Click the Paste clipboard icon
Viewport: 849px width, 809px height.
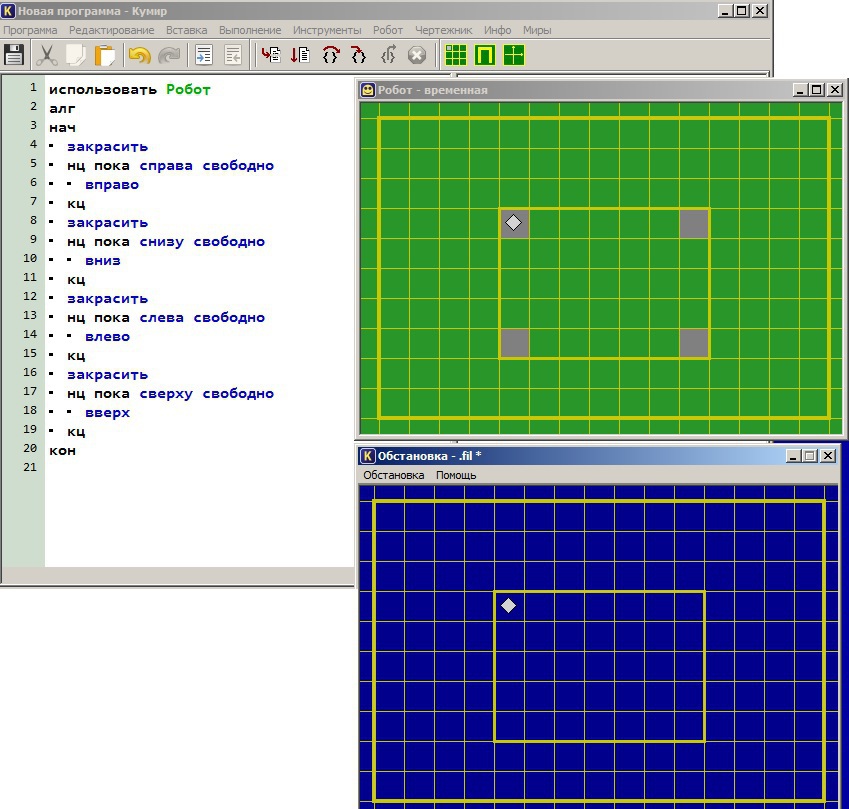pos(105,55)
